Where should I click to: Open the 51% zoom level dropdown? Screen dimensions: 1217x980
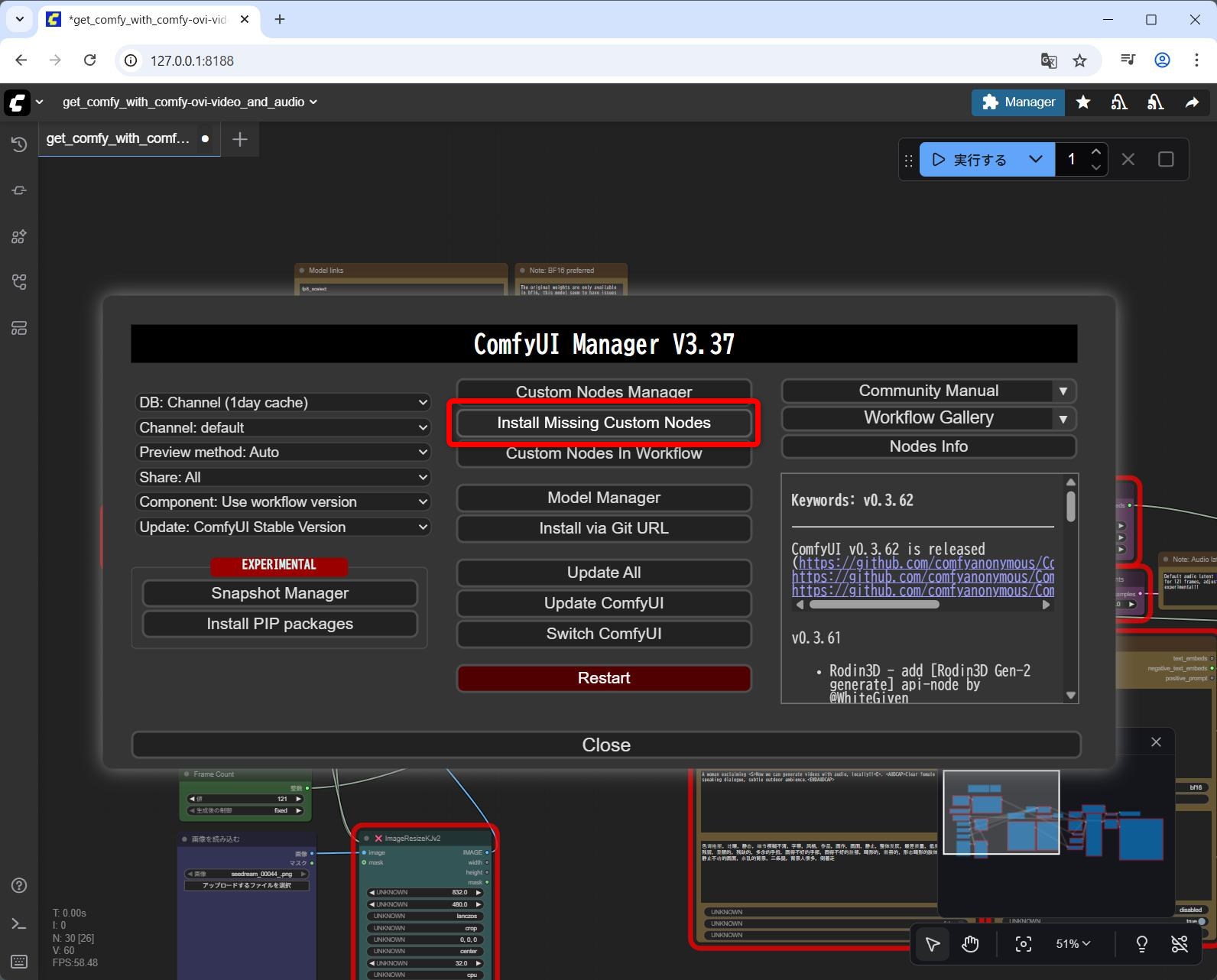tap(1073, 944)
